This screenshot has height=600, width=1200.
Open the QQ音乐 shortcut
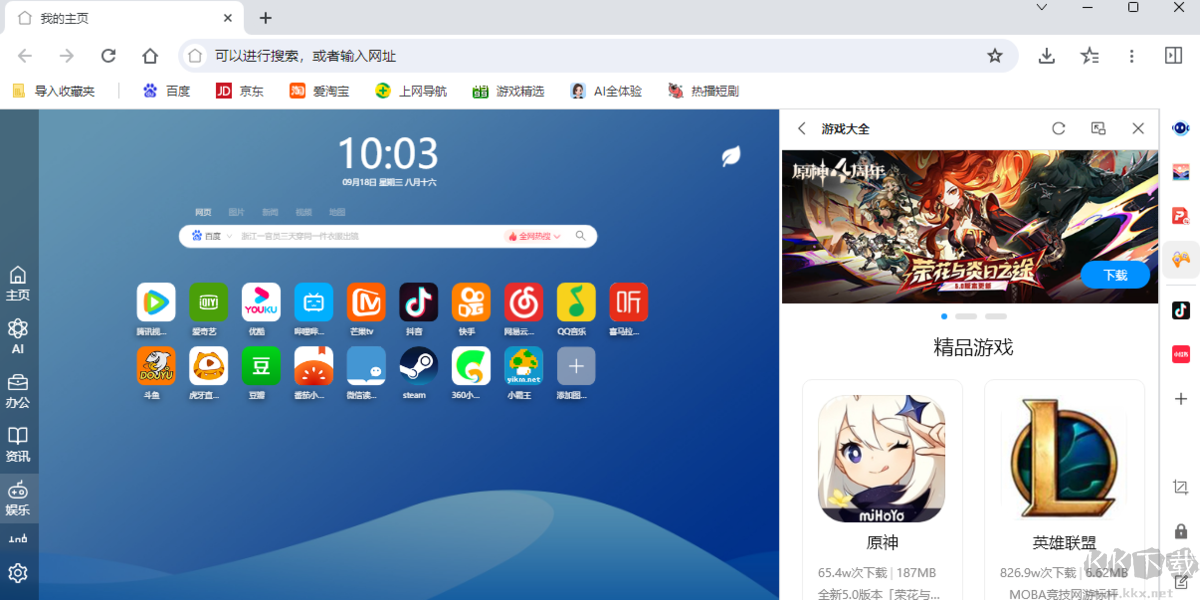[575, 302]
